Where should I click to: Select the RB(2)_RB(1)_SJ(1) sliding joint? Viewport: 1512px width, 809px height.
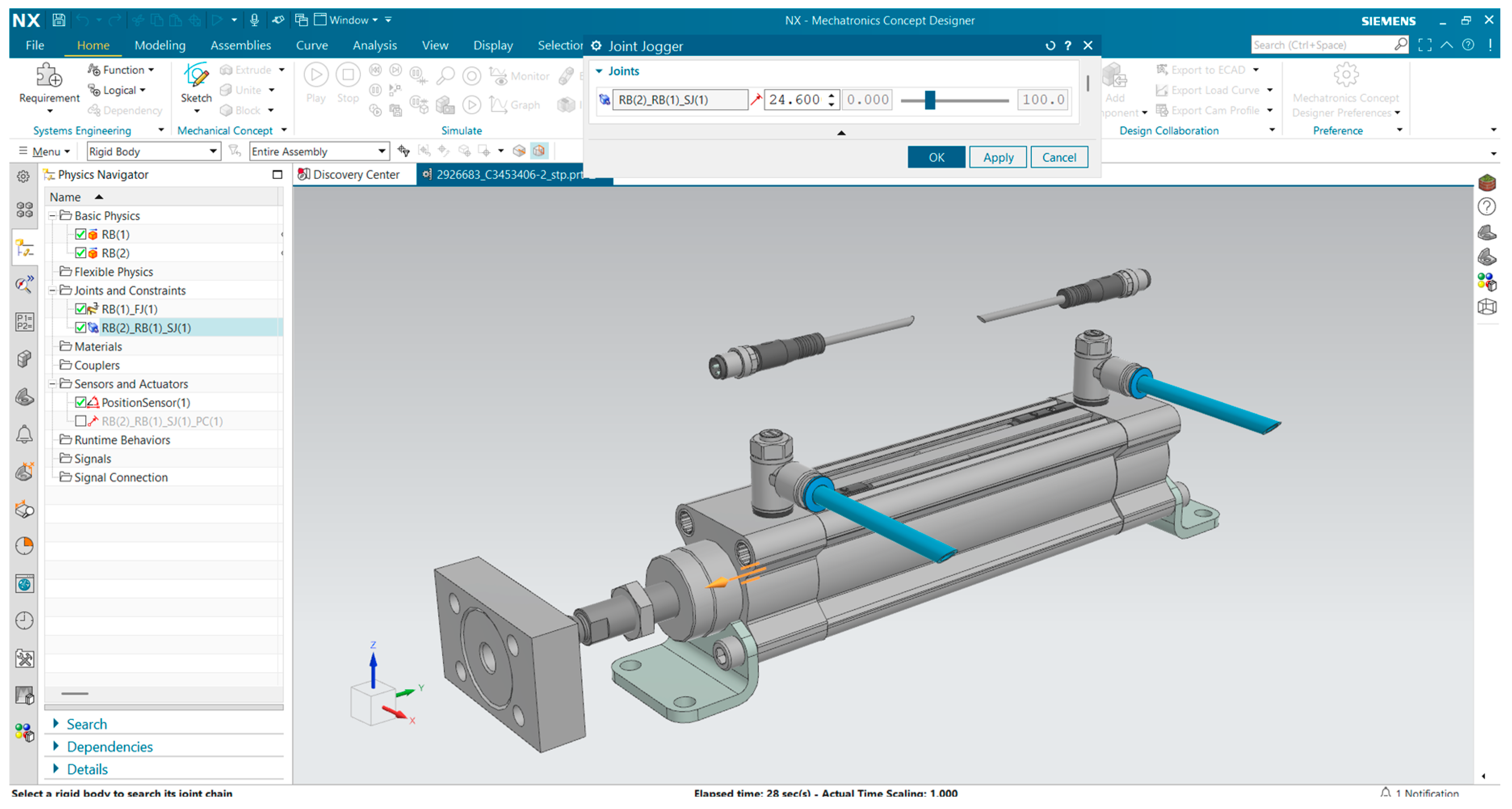(x=145, y=328)
